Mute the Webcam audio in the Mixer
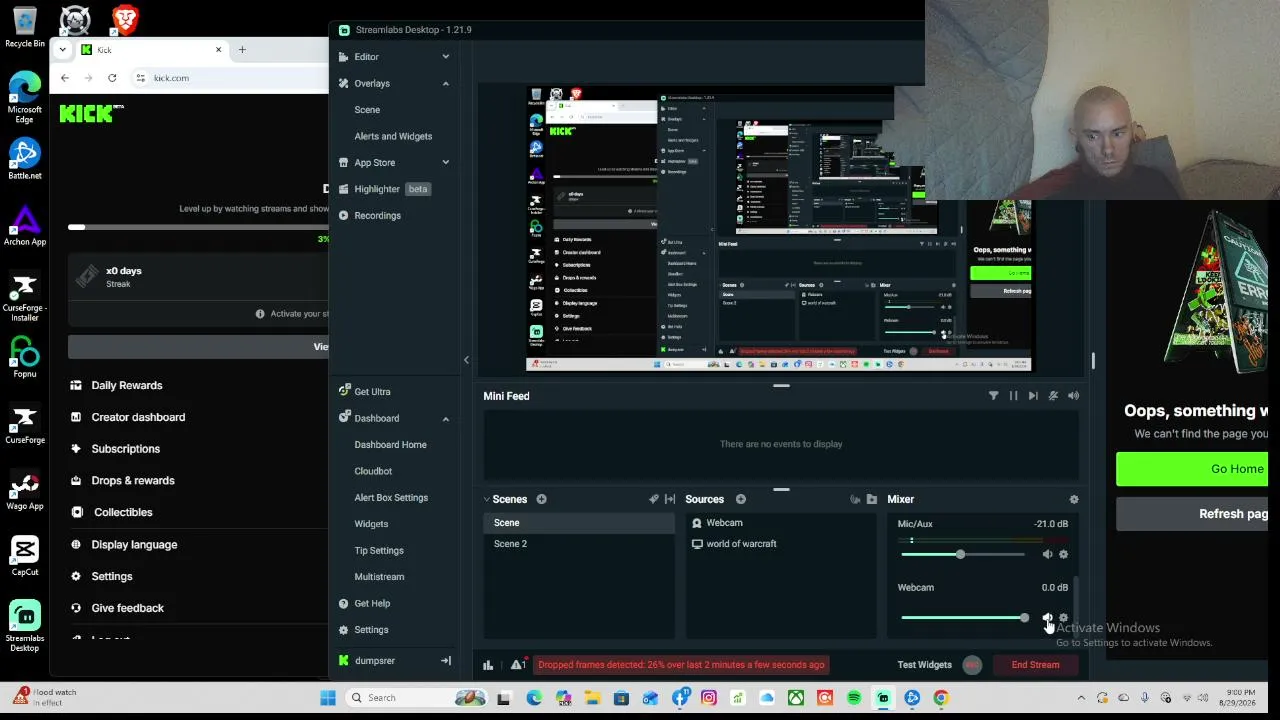The image size is (1280, 720). [x=1047, y=618]
